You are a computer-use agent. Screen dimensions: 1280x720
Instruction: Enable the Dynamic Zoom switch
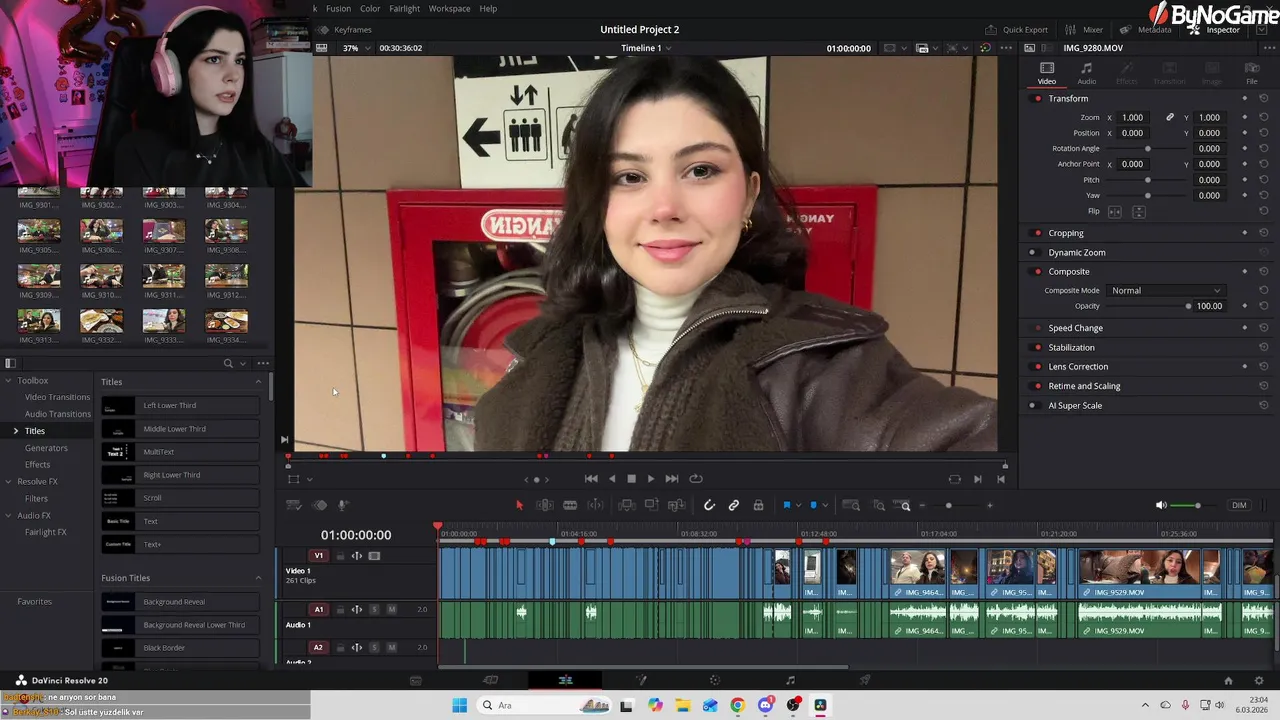point(1033,252)
